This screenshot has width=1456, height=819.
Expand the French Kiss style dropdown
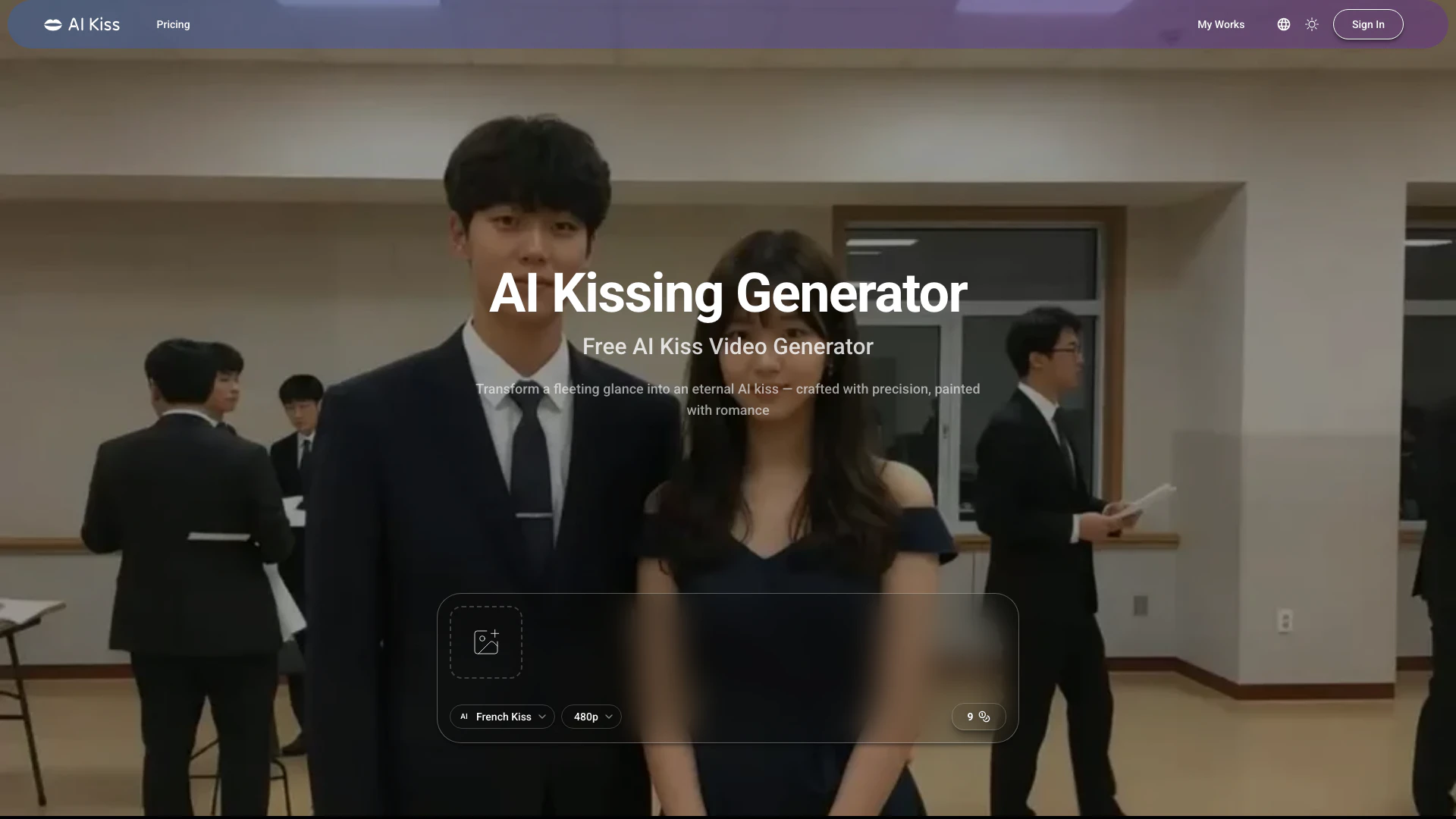(502, 717)
